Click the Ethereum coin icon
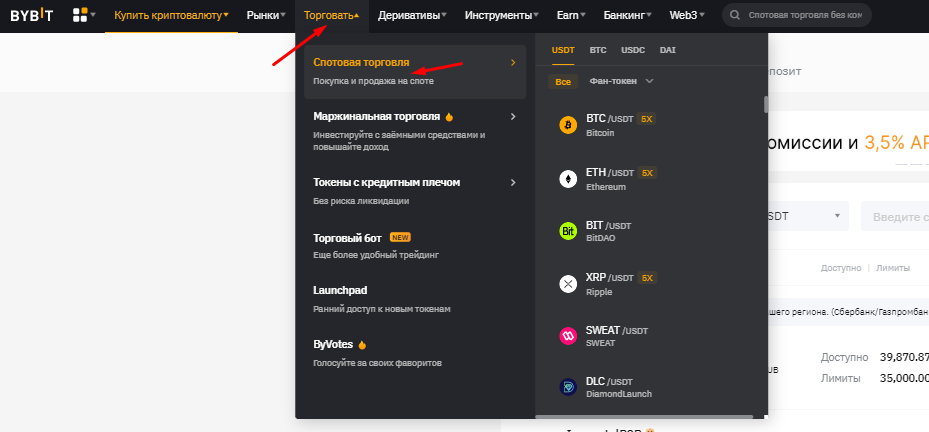This screenshot has height=432, width=929. coord(568,179)
